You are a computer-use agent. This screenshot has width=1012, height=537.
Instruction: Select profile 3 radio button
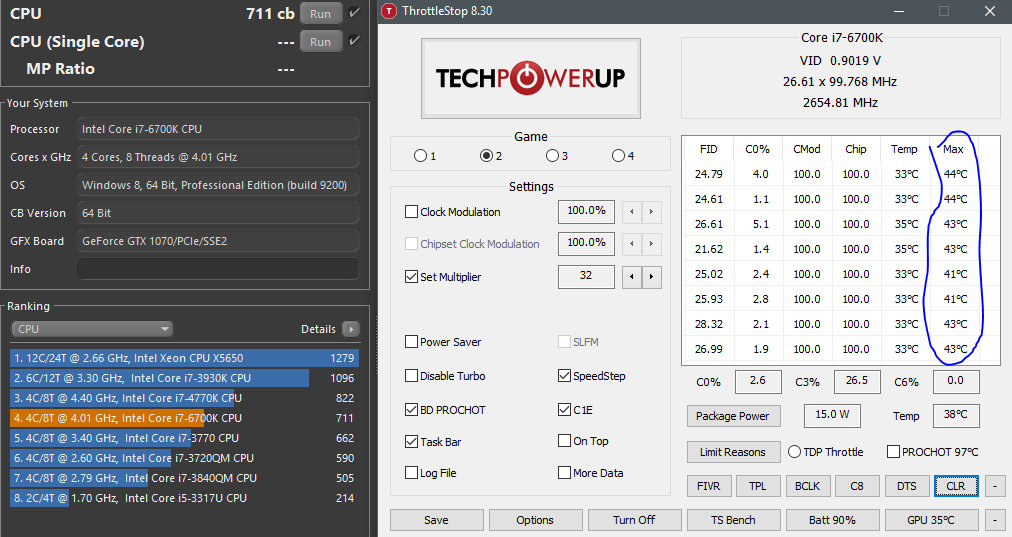(552, 156)
